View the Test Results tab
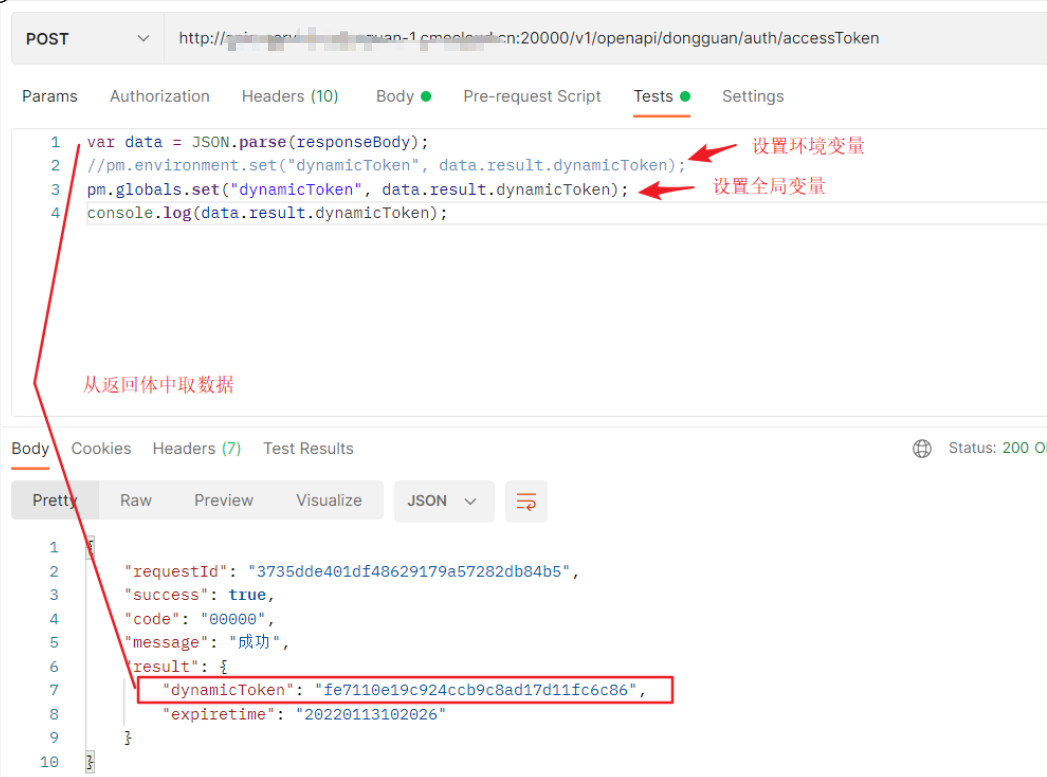This screenshot has width=1047, height=777. click(308, 449)
